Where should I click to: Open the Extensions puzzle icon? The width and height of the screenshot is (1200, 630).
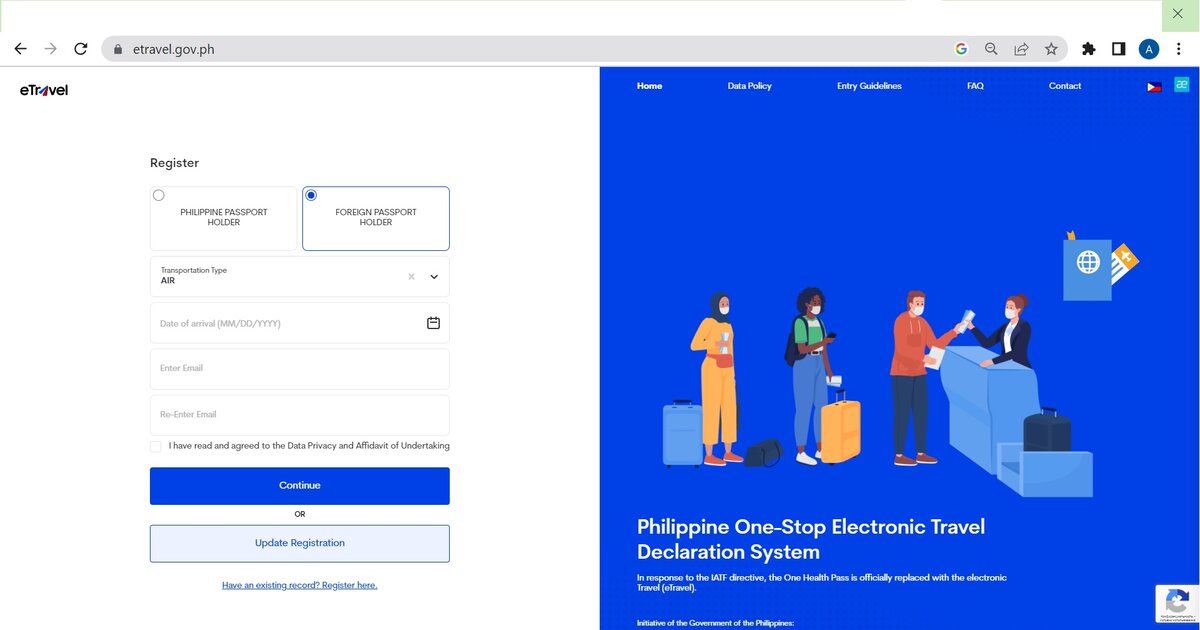pyautogui.click(x=1089, y=48)
